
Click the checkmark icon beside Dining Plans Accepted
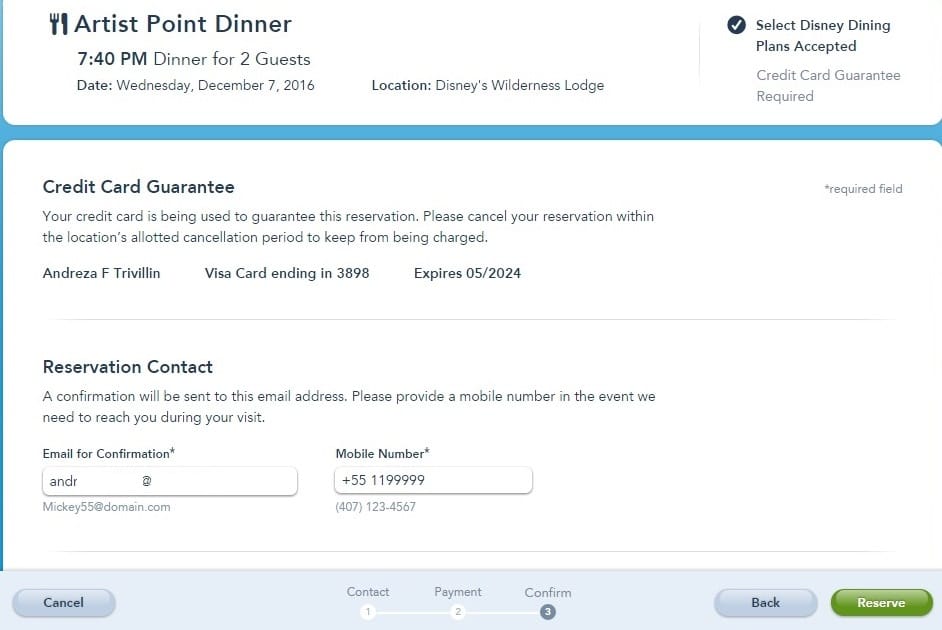pos(736,26)
